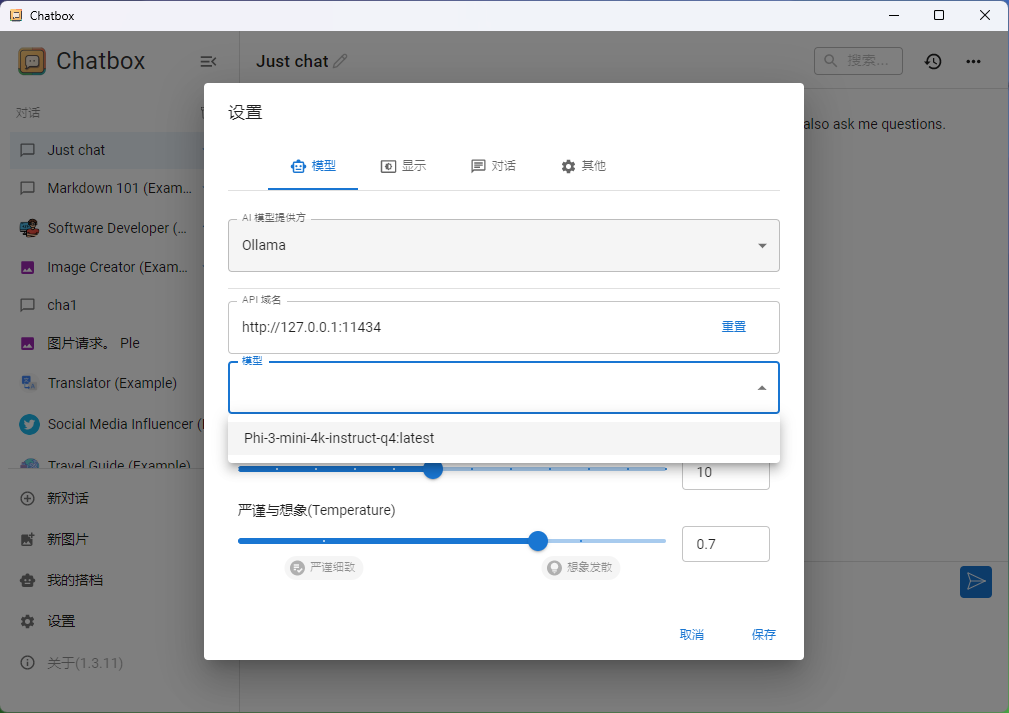Open the Just chat conversation
1009x713 pixels.
[x=107, y=150]
